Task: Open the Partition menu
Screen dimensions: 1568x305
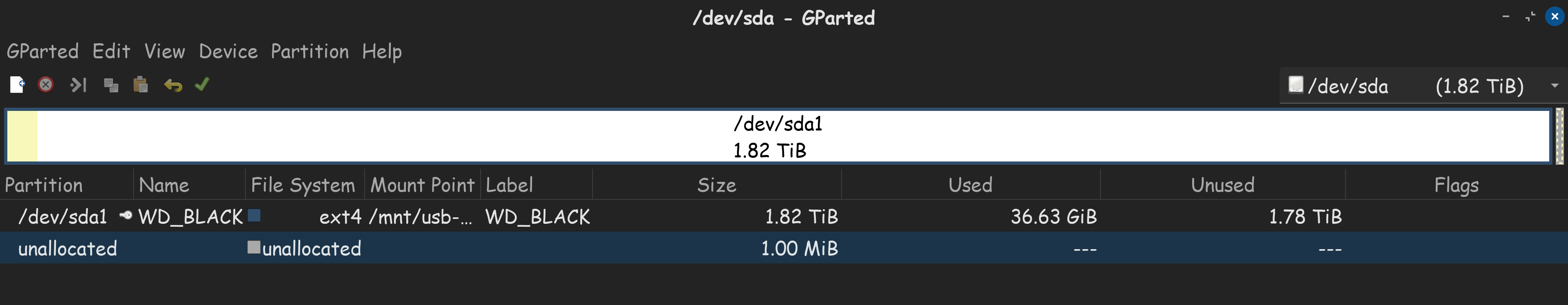Action: (x=310, y=52)
